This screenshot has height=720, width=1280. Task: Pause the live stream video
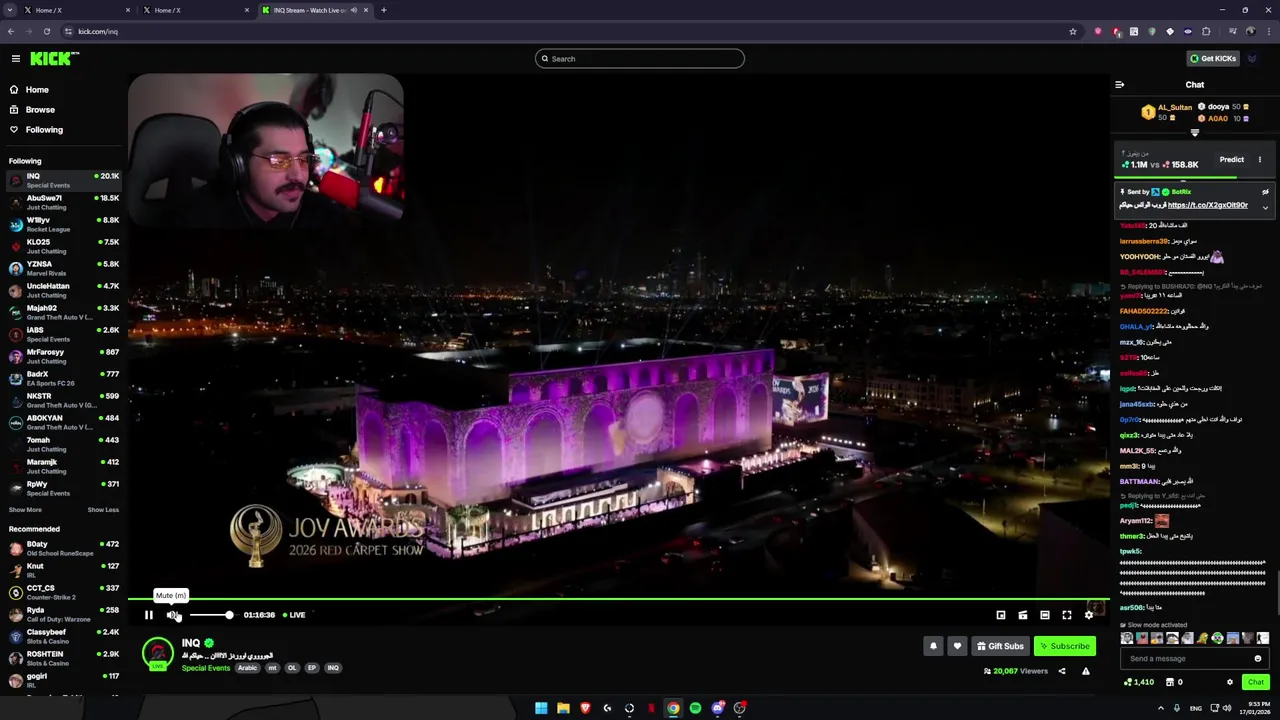click(149, 615)
